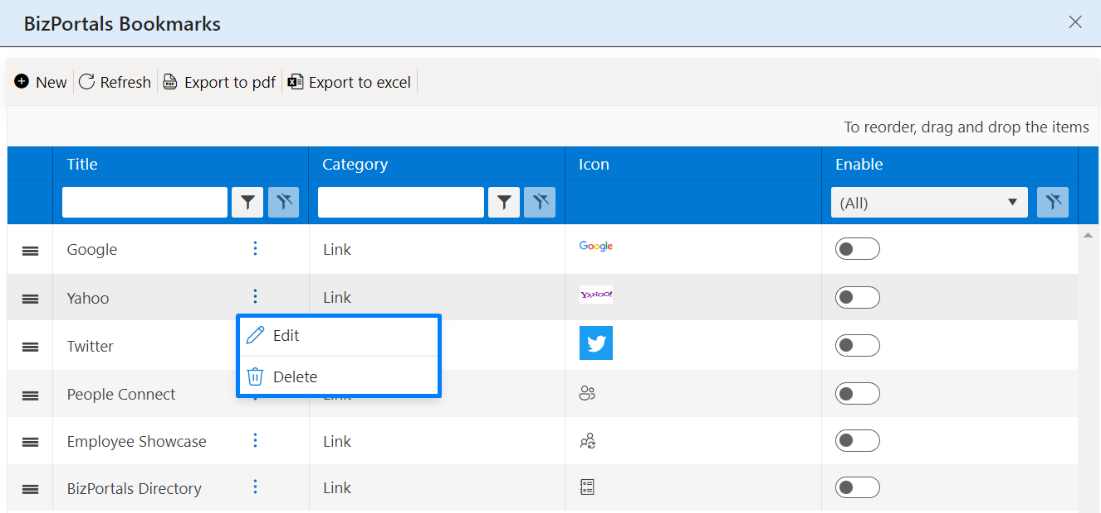The width and height of the screenshot is (1101, 513).
Task: Enable the People Connect bookmark toggle
Action: (x=857, y=393)
